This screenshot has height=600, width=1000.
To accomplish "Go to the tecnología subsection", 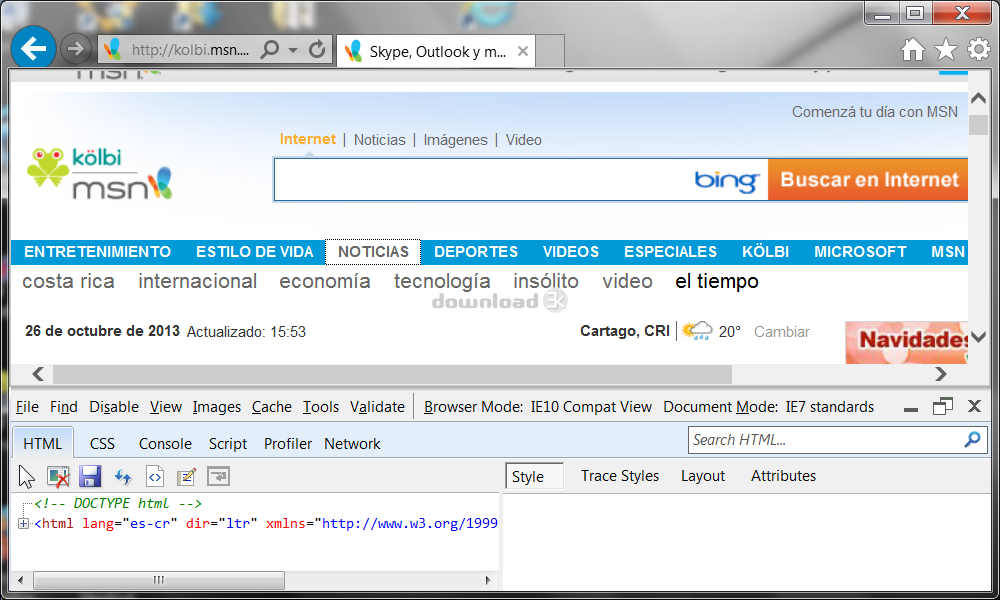I will [442, 281].
